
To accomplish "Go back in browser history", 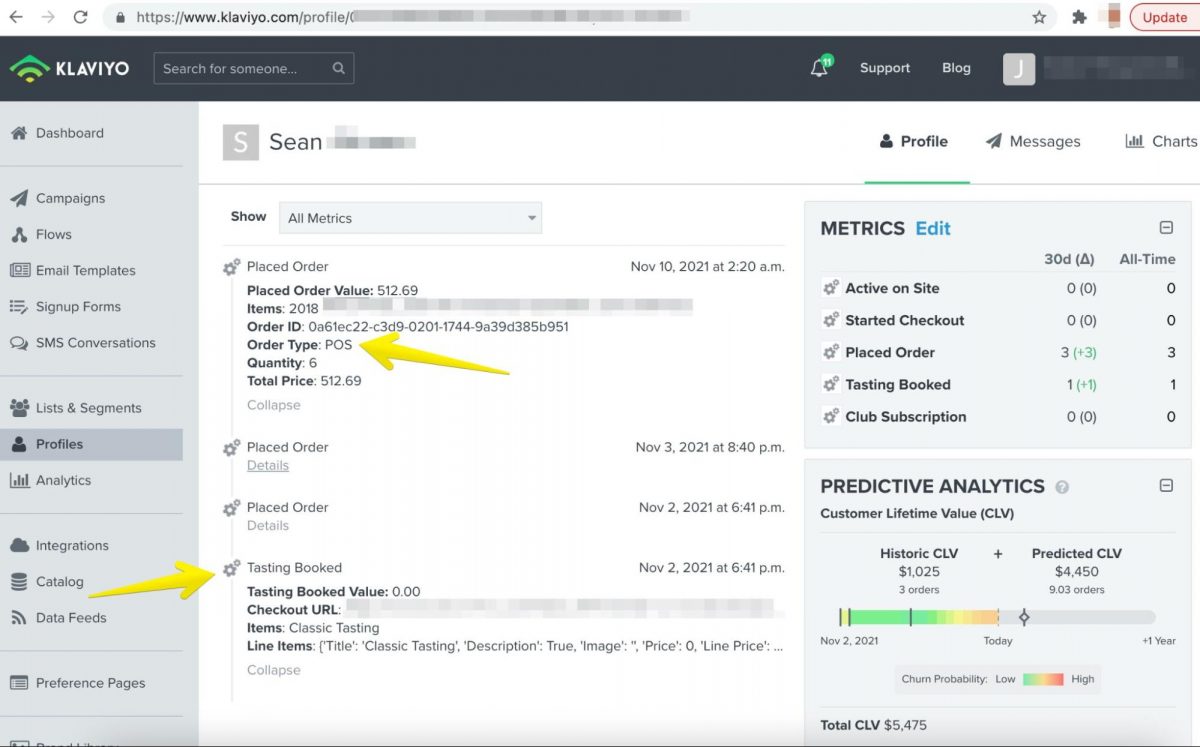I will (x=17, y=17).
